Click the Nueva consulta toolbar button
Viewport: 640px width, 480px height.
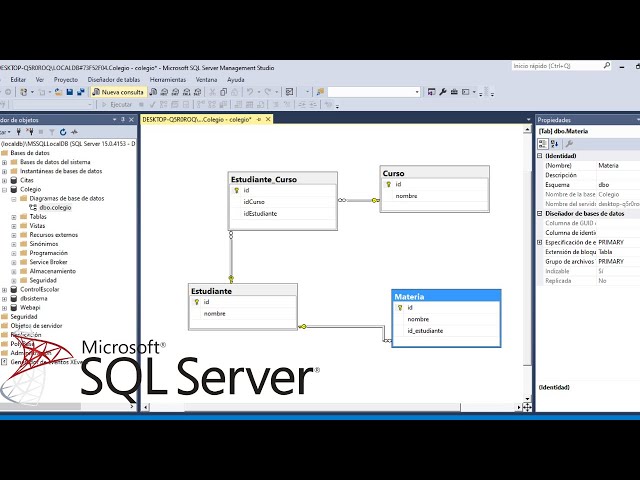(118, 92)
